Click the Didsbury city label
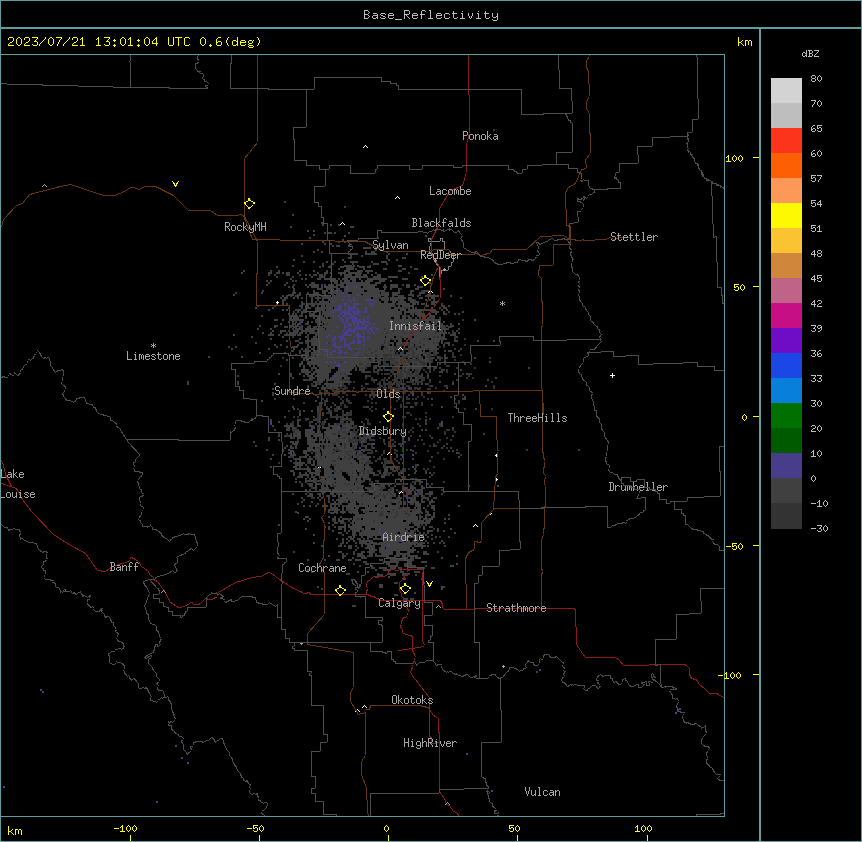 point(383,431)
